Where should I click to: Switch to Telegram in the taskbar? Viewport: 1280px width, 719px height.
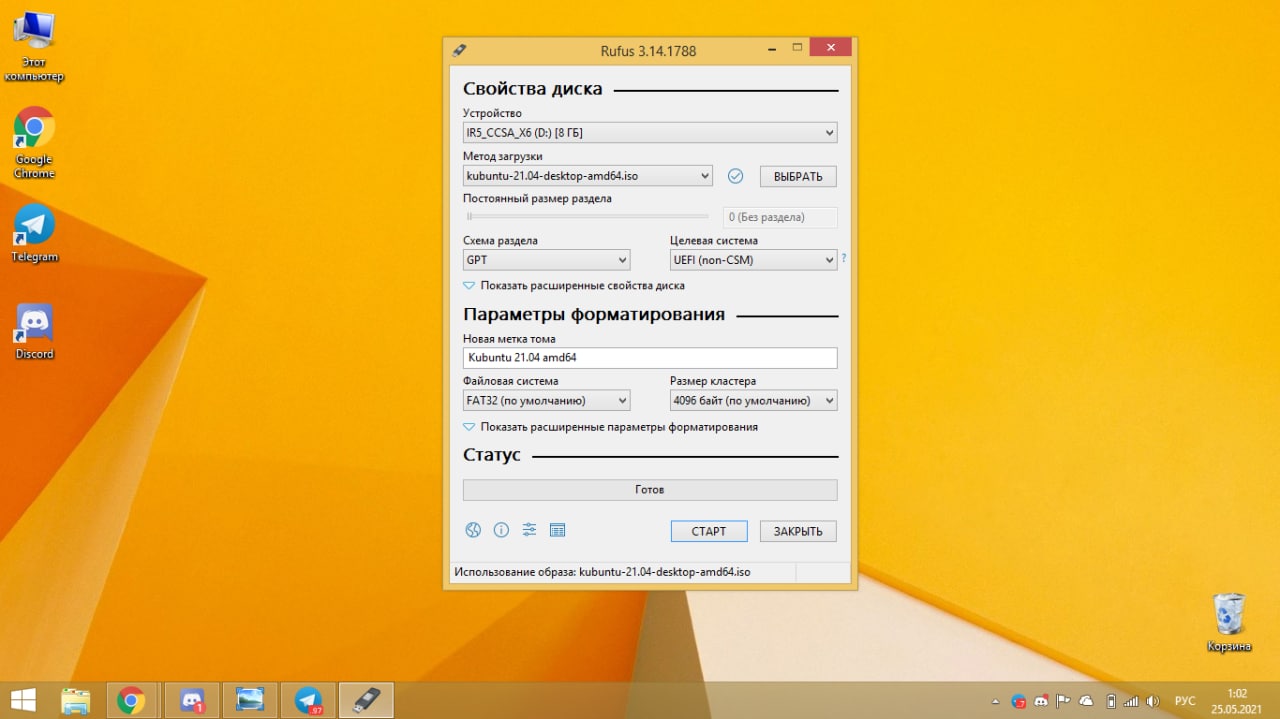308,700
